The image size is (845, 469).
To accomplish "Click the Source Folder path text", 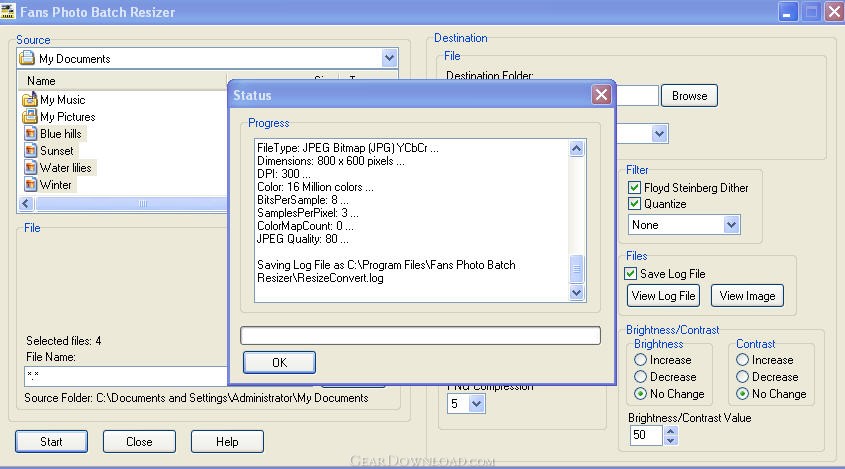I will 196,398.
